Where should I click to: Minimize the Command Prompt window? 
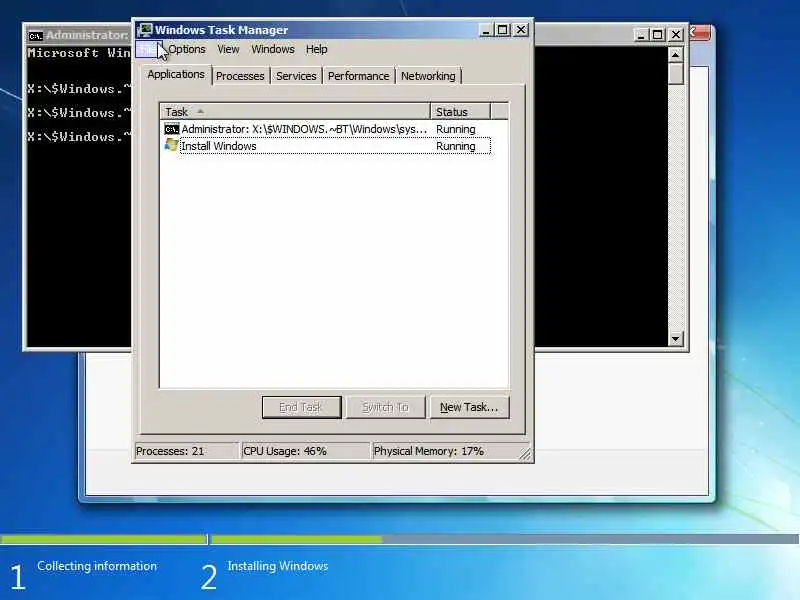click(641, 35)
